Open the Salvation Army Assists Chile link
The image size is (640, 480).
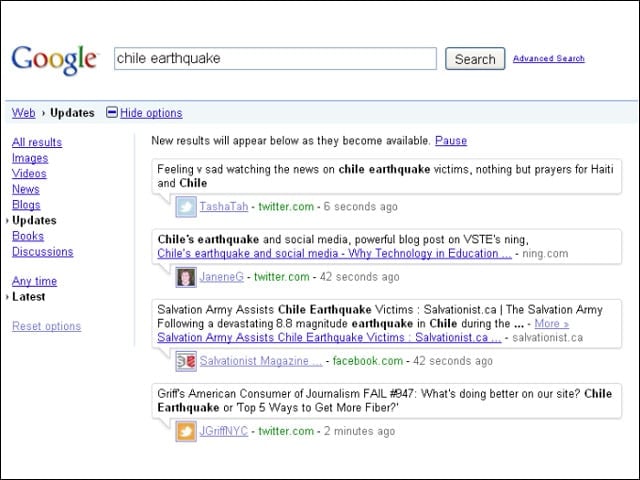(x=329, y=338)
